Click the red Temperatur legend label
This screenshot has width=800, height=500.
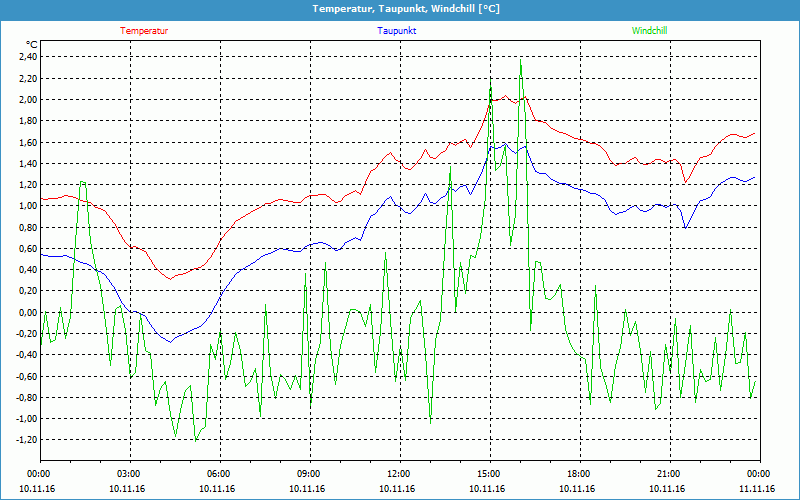click(144, 31)
